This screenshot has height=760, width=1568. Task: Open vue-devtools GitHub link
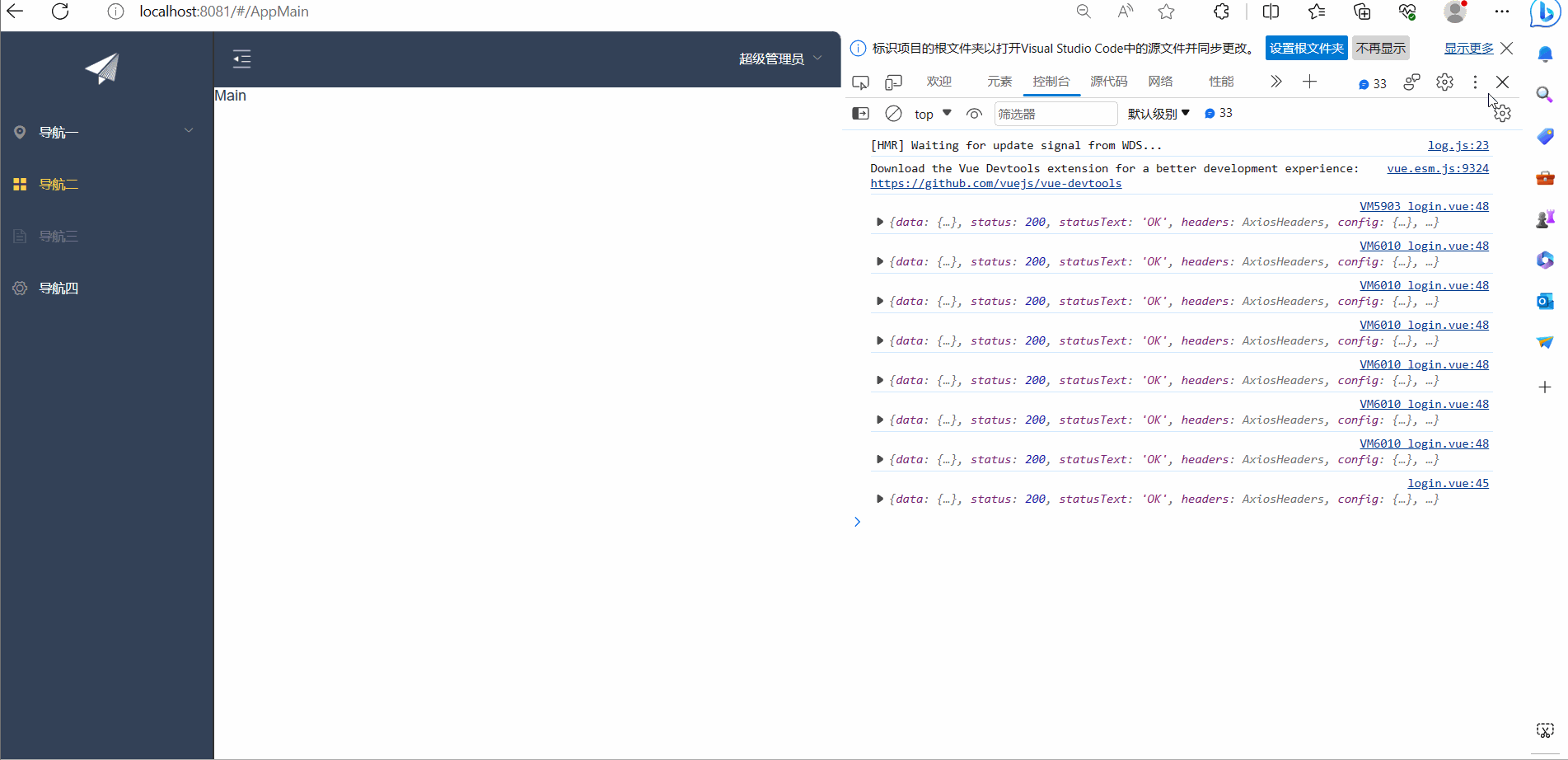pyautogui.click(x=995, y=183)
